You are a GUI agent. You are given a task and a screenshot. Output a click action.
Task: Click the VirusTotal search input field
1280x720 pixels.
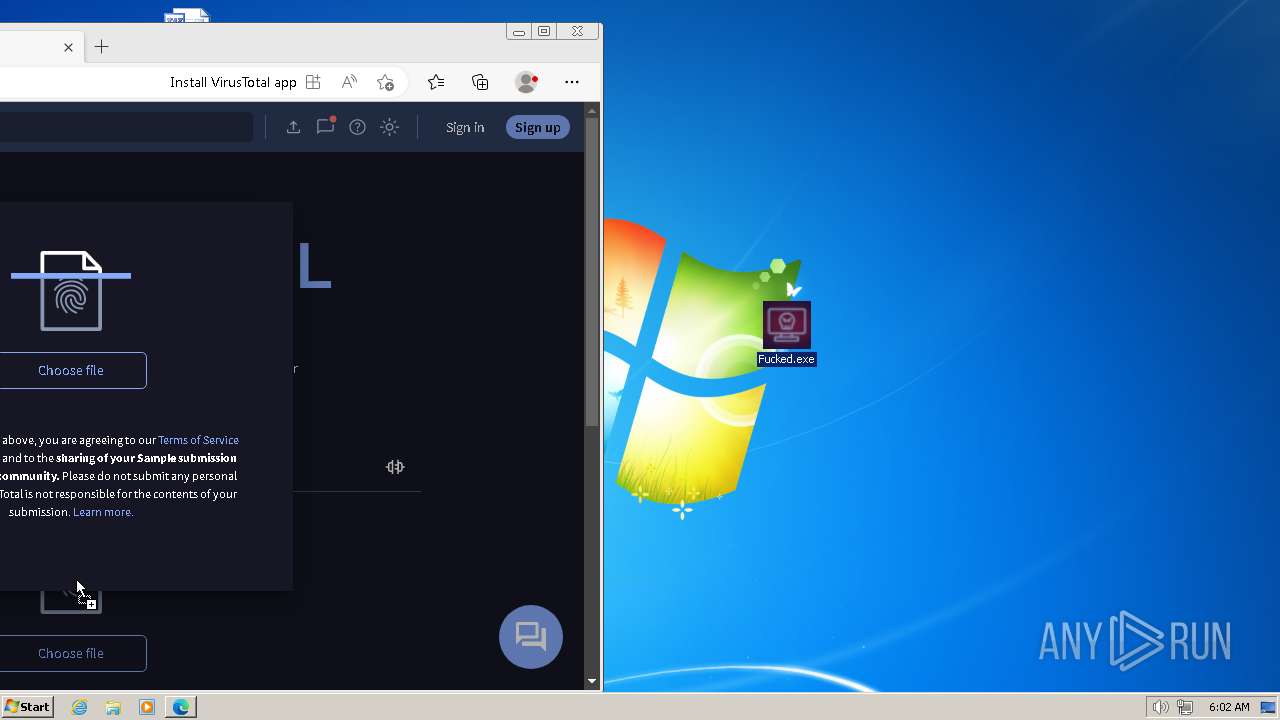tap(126, 127)
